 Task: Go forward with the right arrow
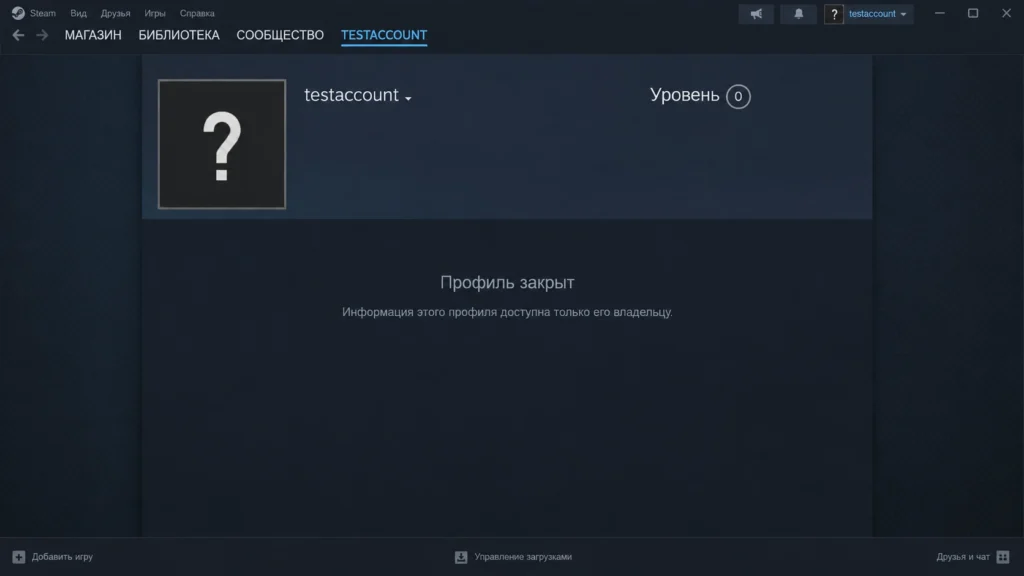click(42, 35)
